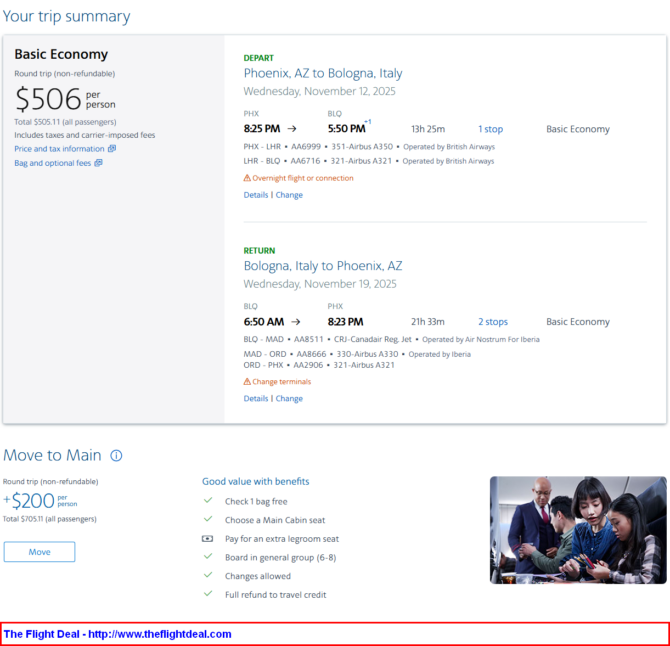This screenshot has width=670, height=646.
Task: Click the checkmark icon beside Check 1 bag free
Action: click(208, 501)
